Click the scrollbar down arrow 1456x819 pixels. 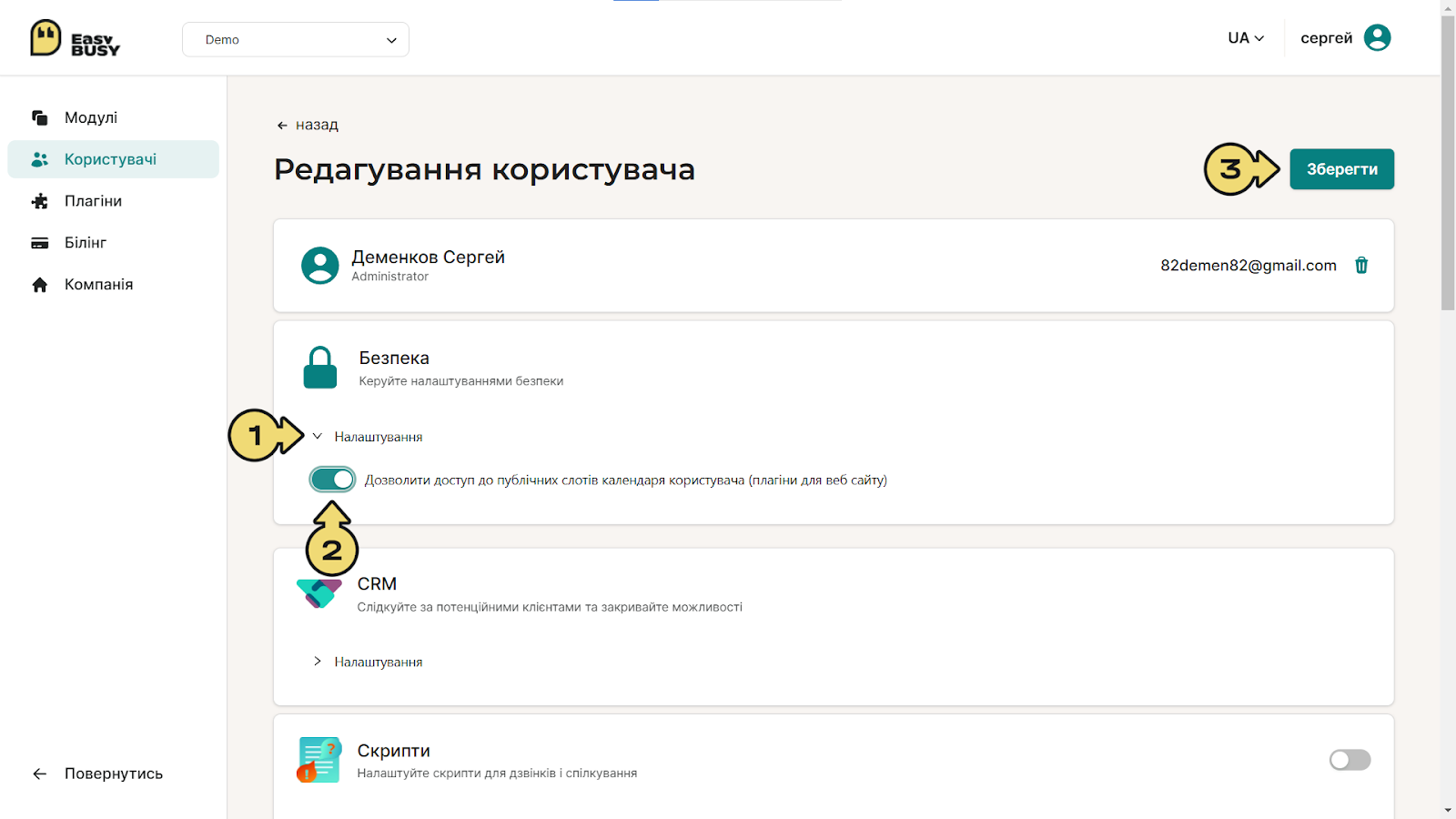click(1448, 811)
